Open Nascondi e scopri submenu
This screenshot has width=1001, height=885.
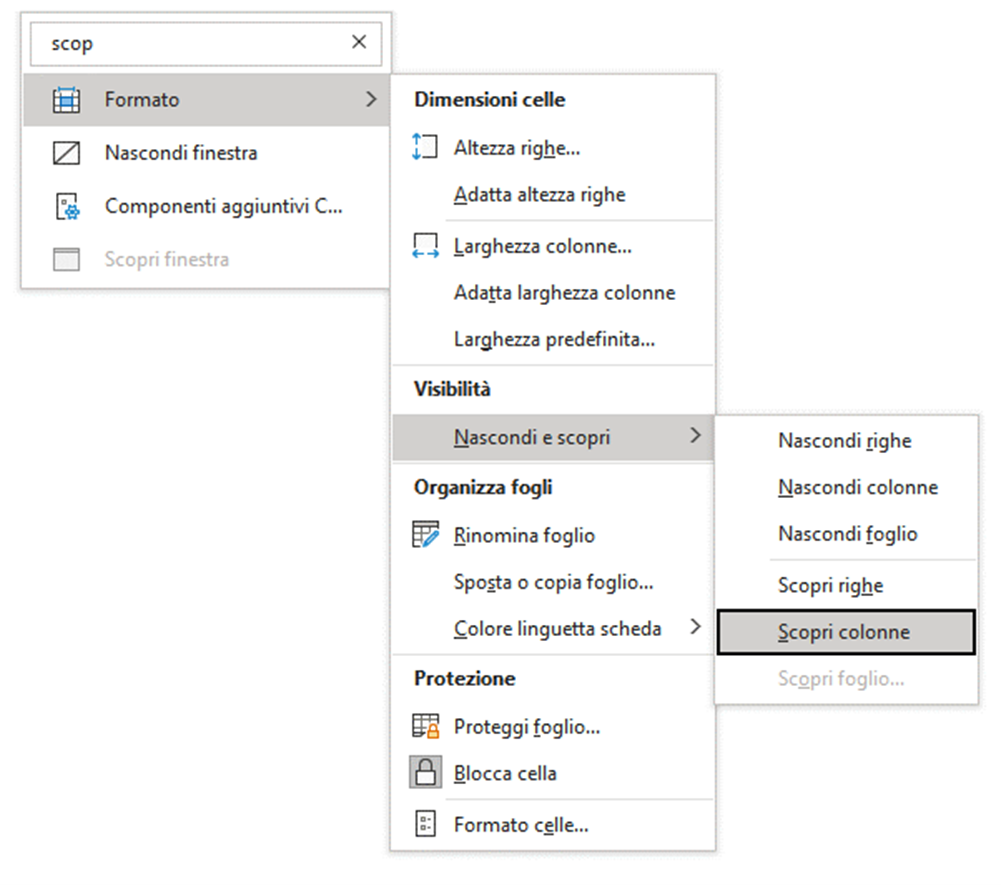553,437
